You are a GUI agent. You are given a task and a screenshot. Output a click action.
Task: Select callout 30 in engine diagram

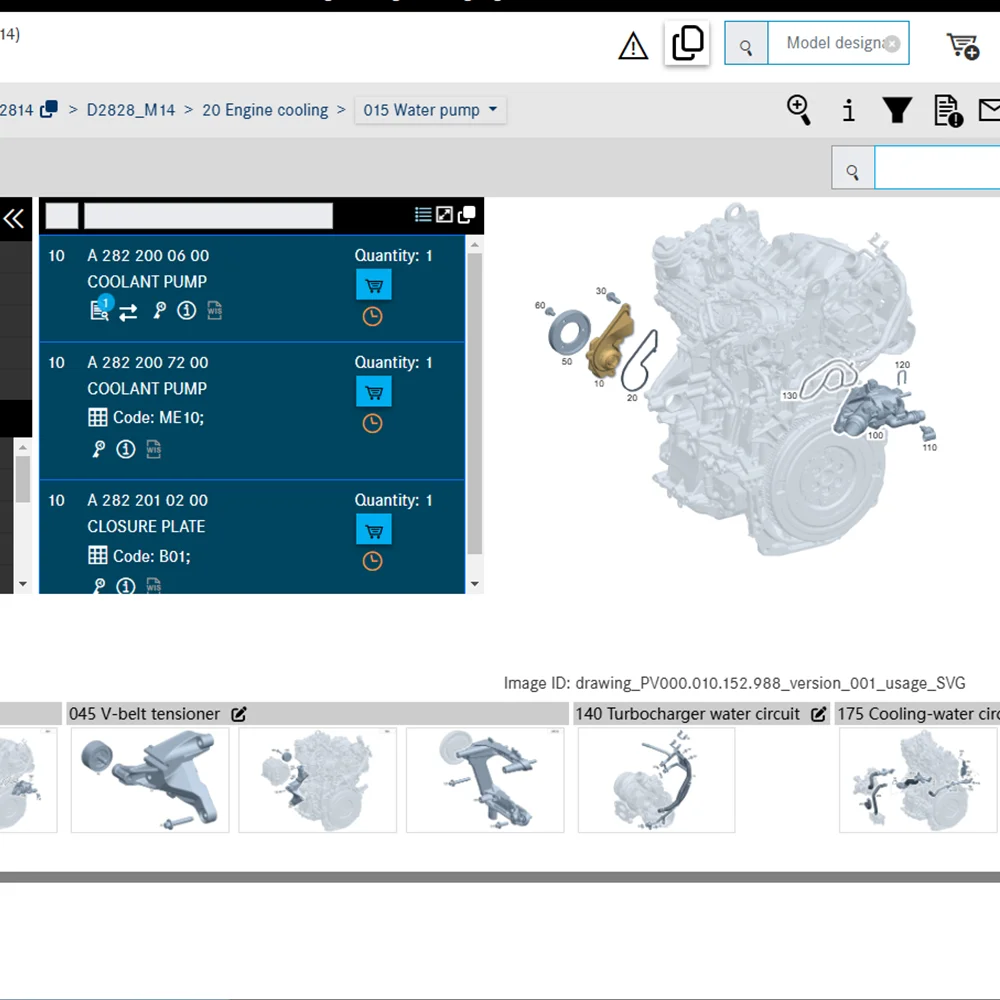click(x=601, y=291)
